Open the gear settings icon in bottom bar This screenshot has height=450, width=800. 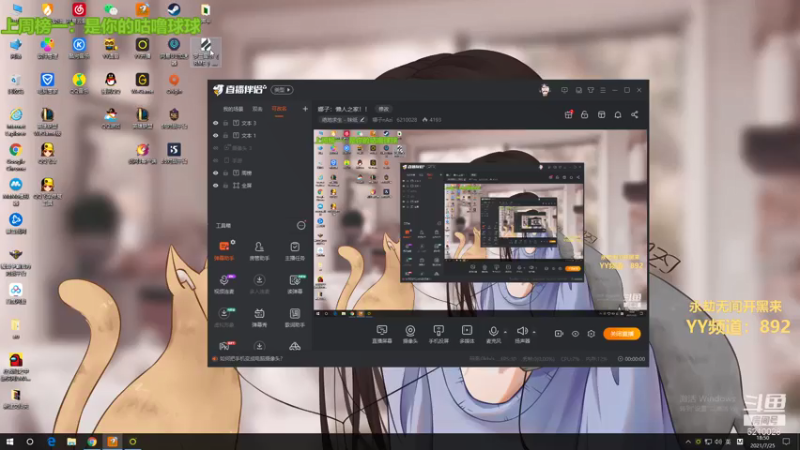[591, 334]
